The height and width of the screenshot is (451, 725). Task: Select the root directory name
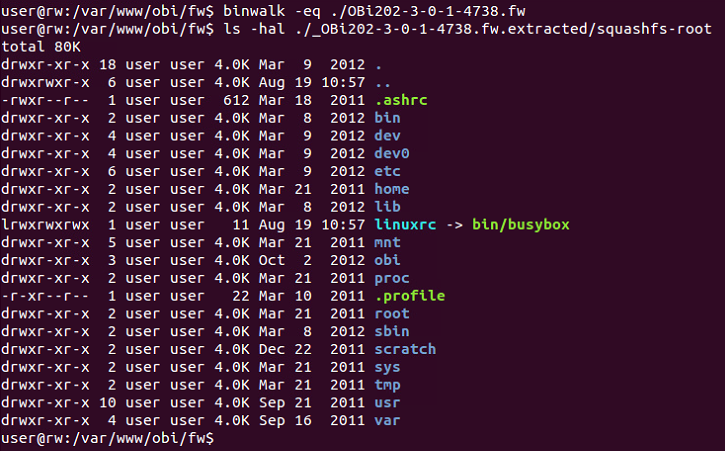pyautogui.click(x=392, y=314)
